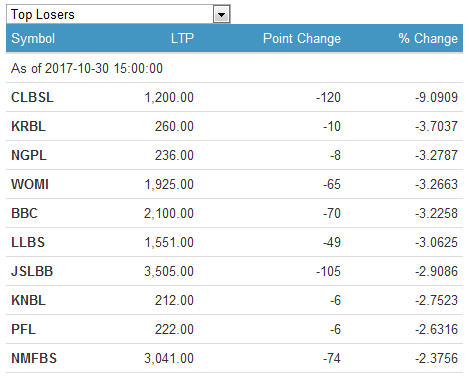
Task: Select the NMFBS symbol row
Action: (x=234, y=358)
